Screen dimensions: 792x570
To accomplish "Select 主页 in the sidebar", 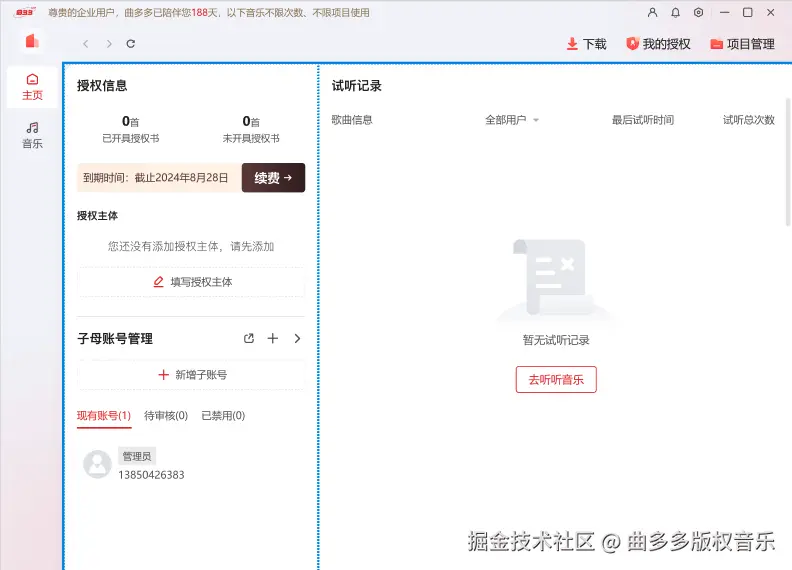I will pos(32,87).
